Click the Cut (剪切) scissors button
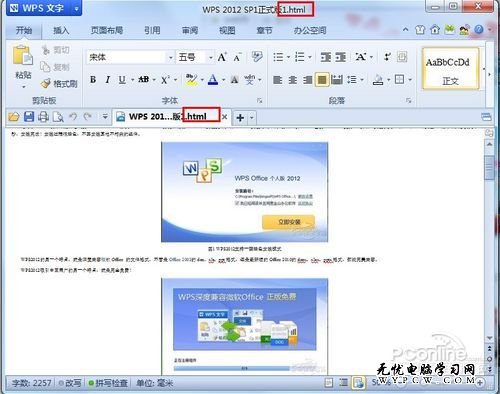This screenshot has width=500, height=394. click(56, 50)
